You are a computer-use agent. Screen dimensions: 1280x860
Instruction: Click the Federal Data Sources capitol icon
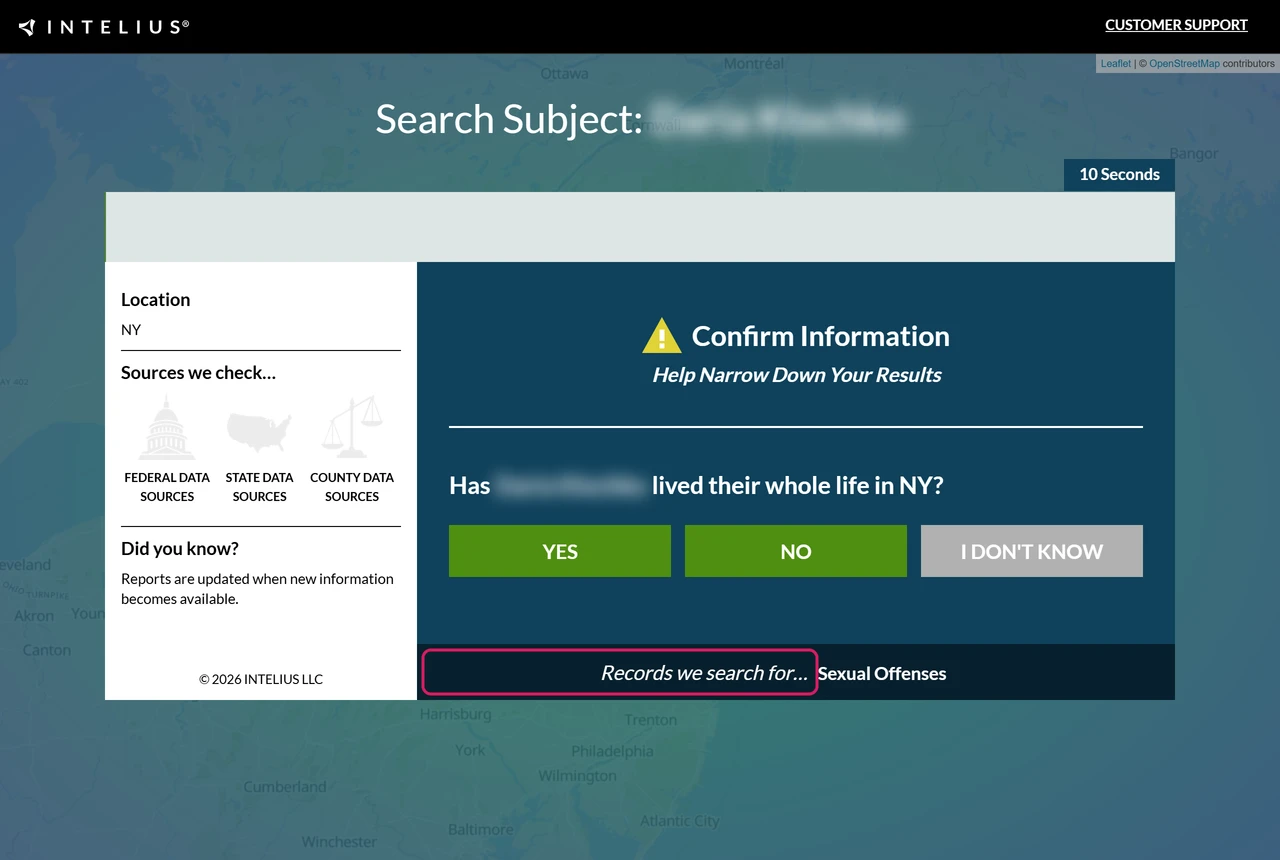(x=167, y=427)
